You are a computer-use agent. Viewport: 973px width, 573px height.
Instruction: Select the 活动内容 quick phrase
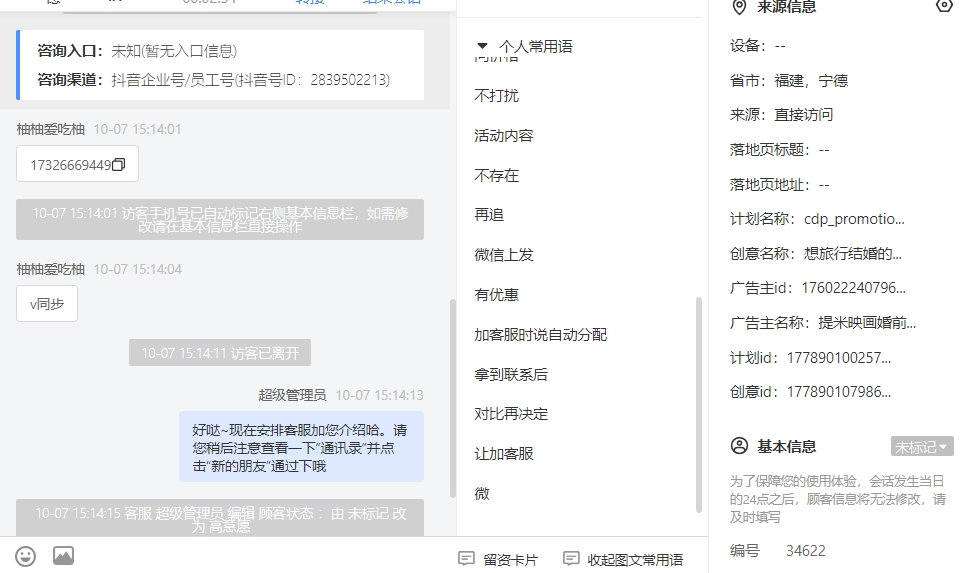pyautogui.click(x=504, y=135)
